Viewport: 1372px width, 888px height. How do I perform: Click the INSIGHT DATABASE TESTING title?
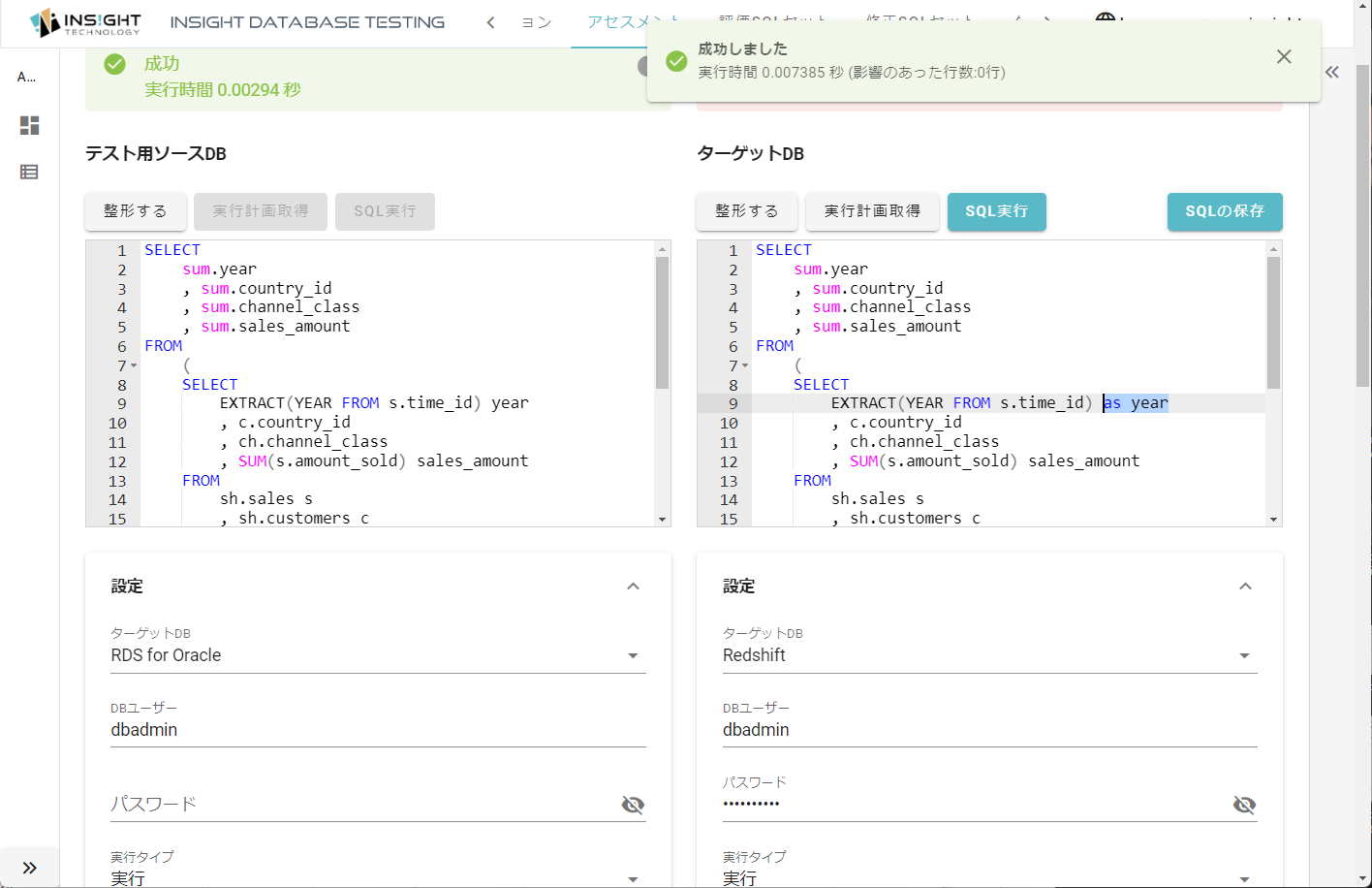[307, 22]
